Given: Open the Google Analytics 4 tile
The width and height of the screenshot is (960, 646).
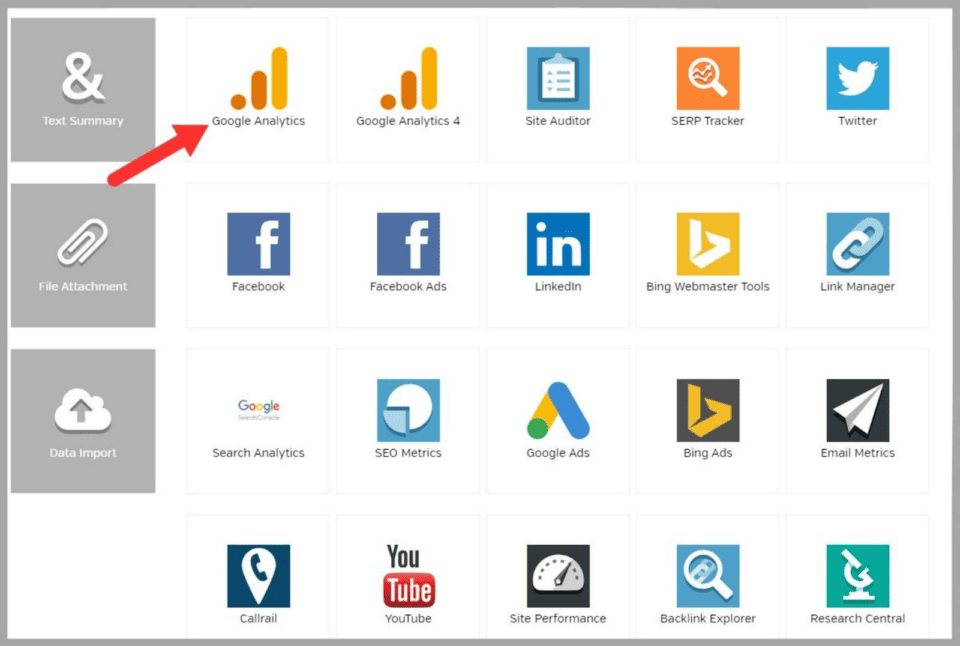Looking at the screenshot, I should coord(408,89).
